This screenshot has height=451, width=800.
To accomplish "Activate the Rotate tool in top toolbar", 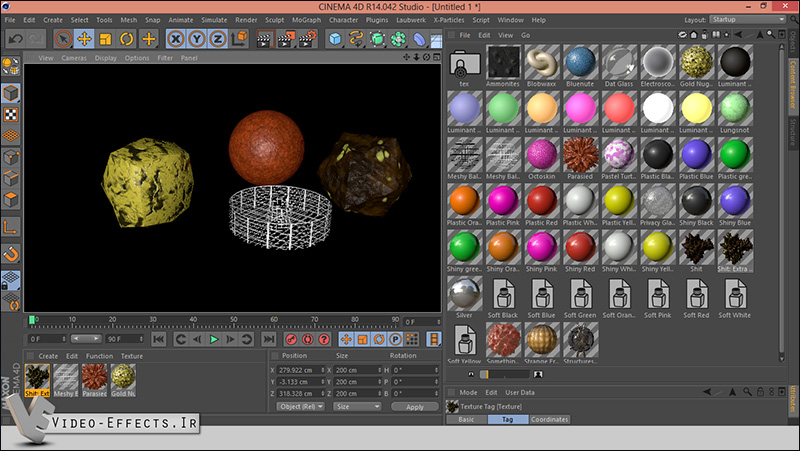I will coord(127,39).
